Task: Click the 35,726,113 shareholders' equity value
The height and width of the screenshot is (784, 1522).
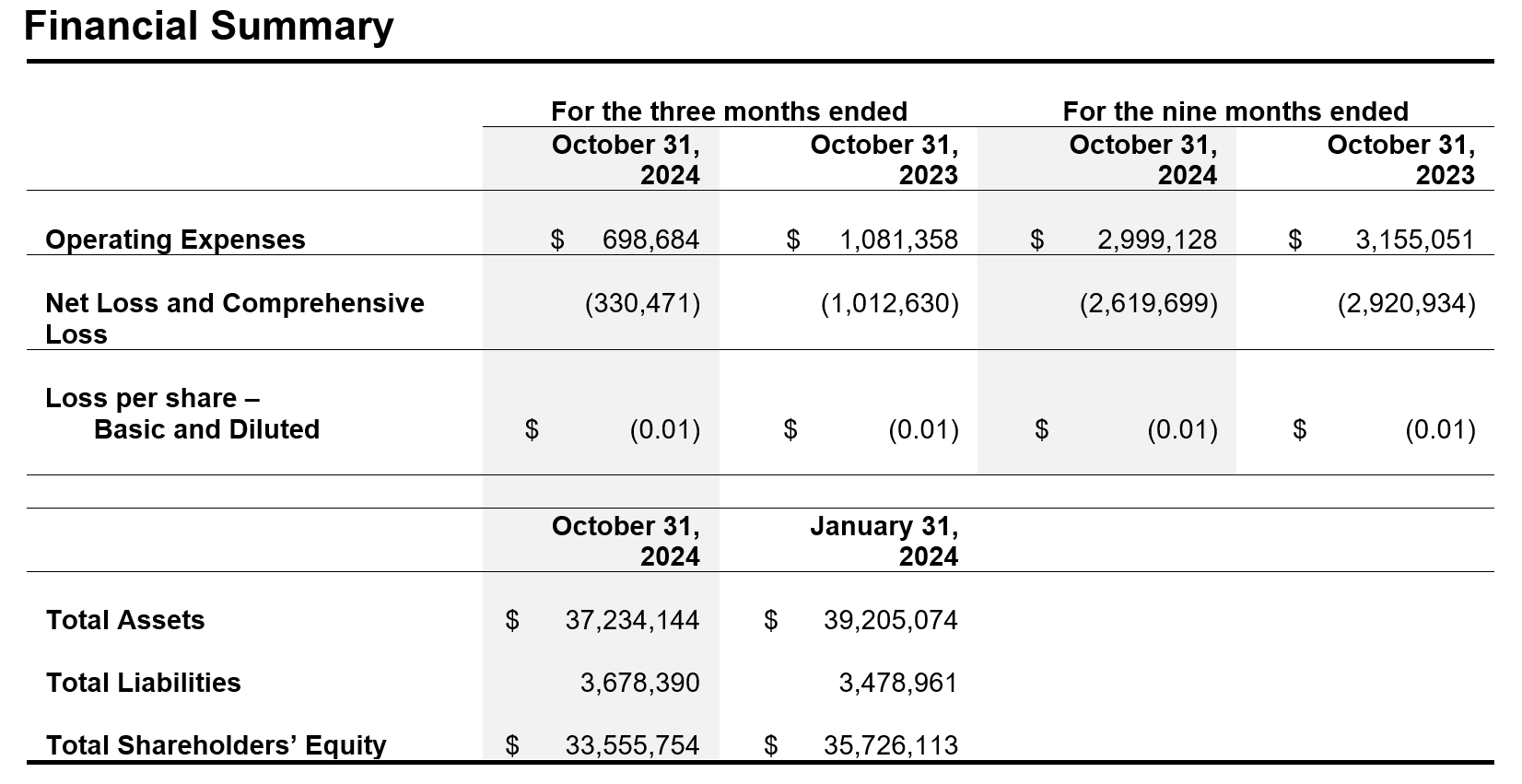Action: tap(890, 745)
